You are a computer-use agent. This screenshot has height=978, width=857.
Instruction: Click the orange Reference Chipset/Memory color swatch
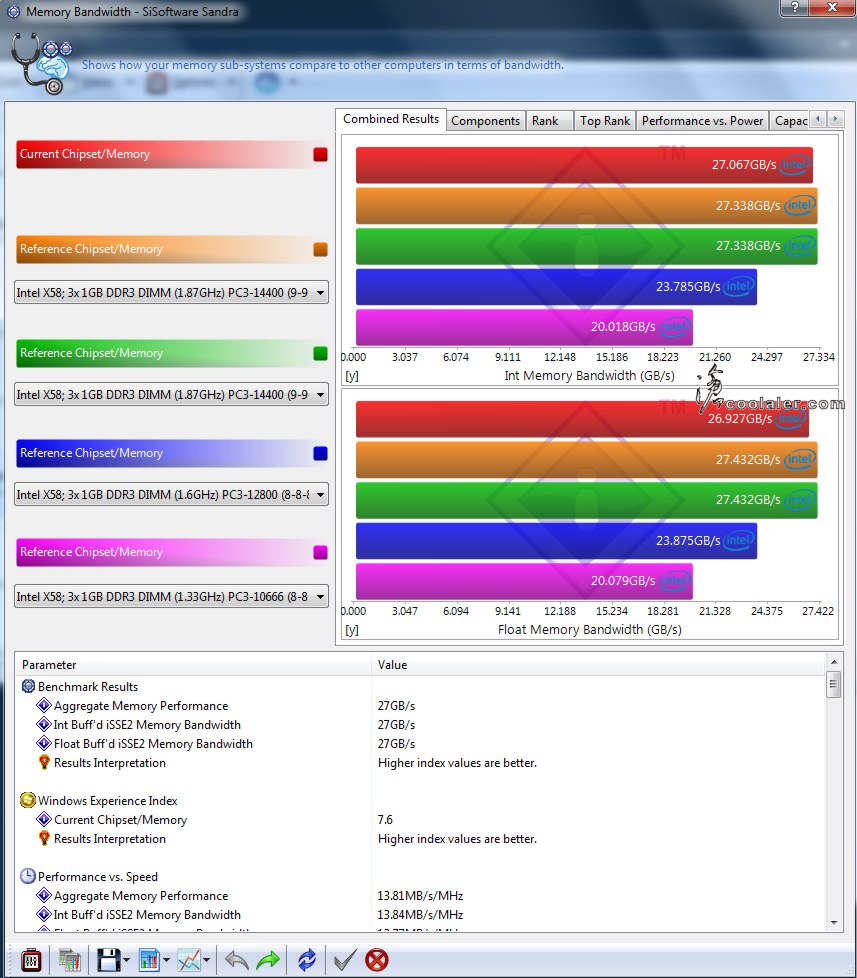(x=320, y=249)
